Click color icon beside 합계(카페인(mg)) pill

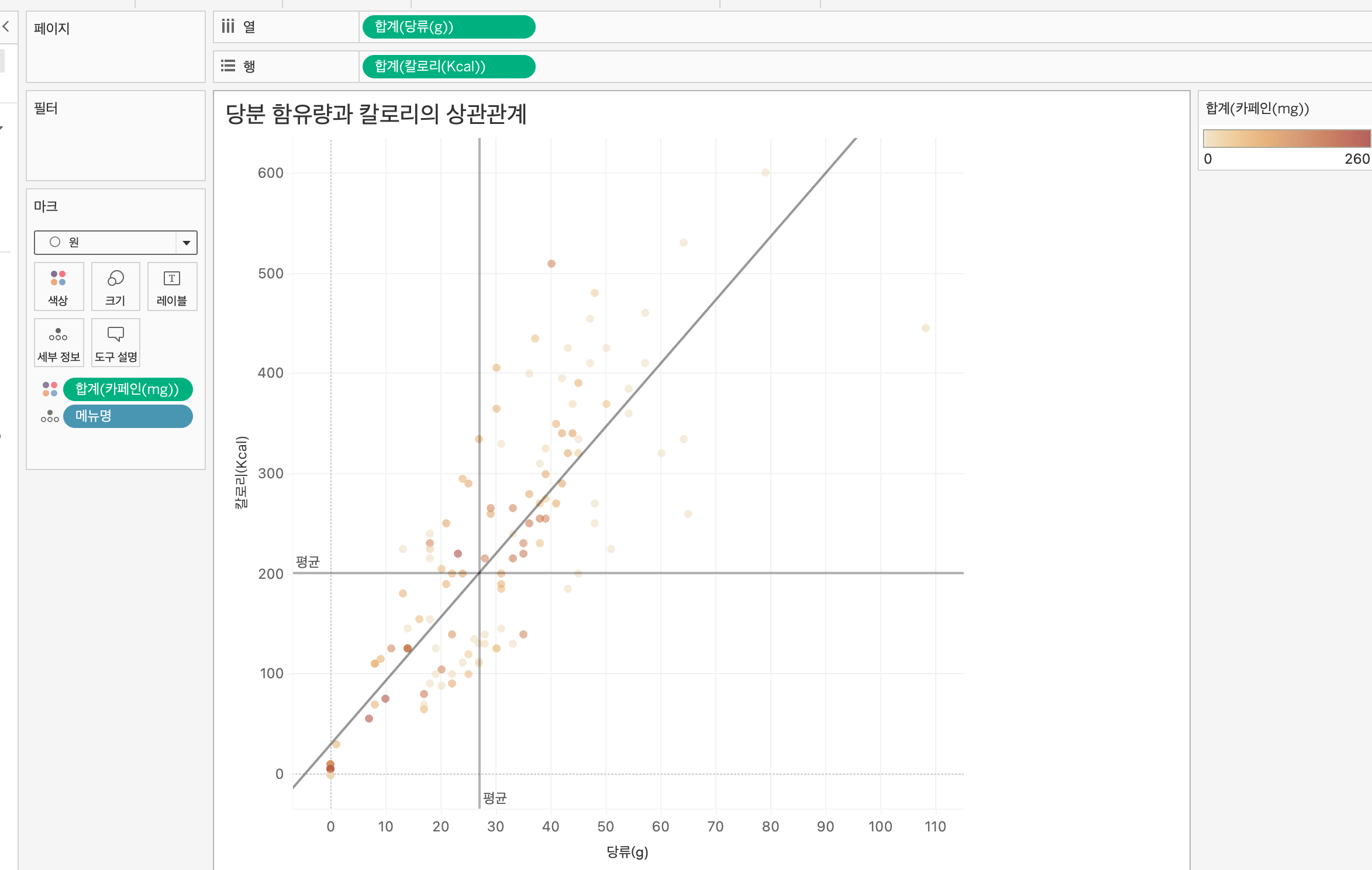50,389
